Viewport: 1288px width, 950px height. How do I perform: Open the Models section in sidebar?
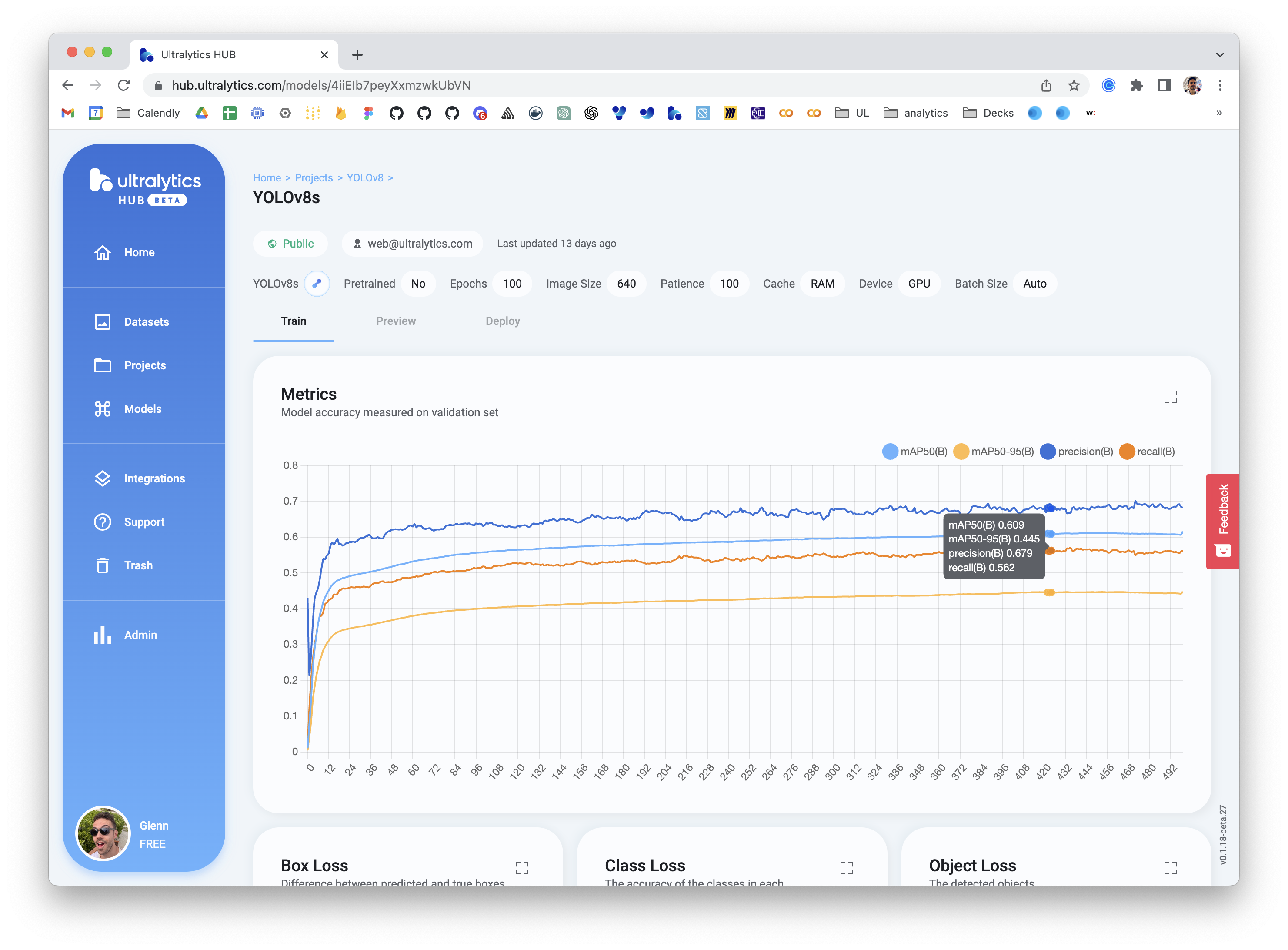point(143,408)
